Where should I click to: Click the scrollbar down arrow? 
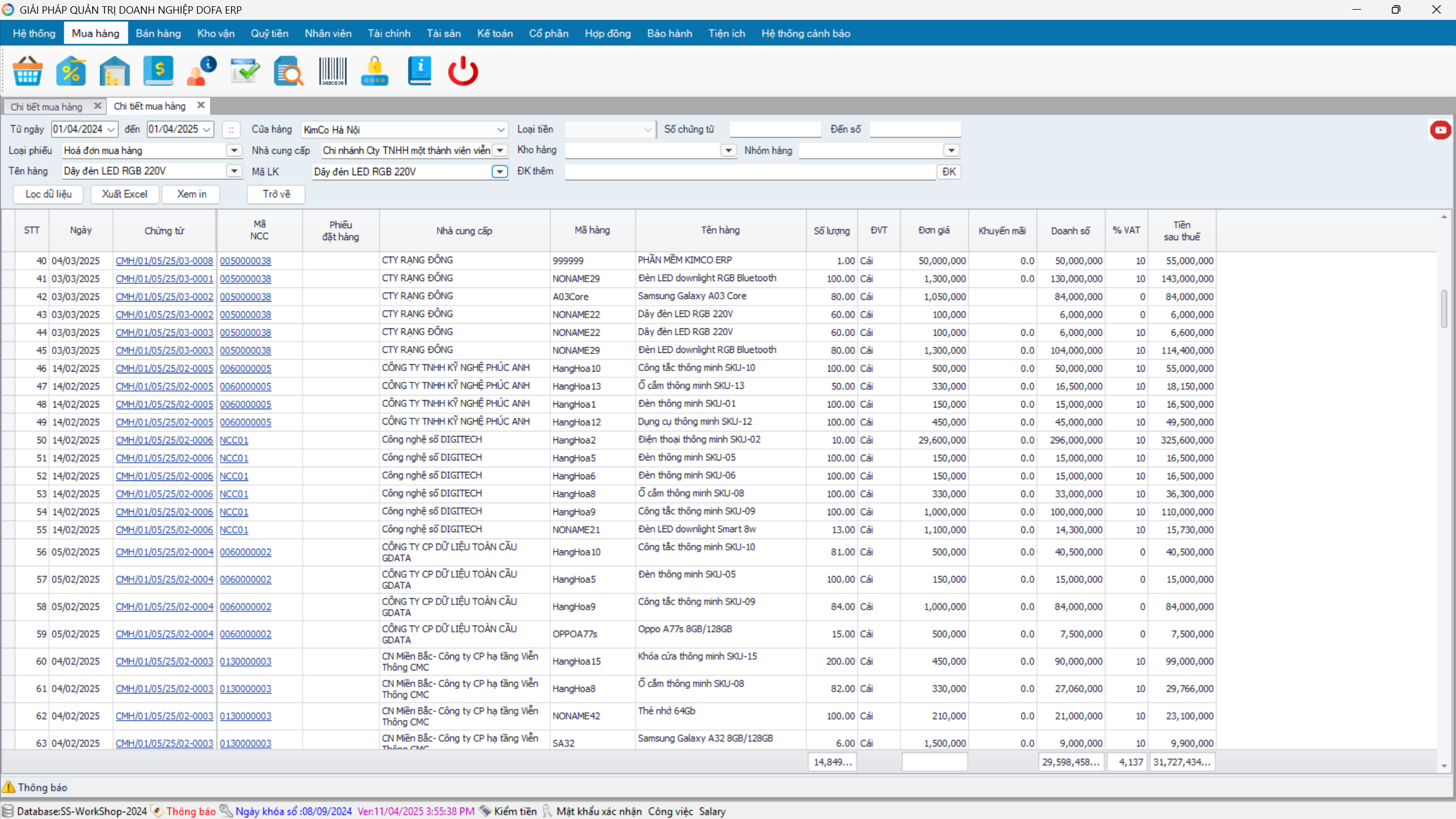[x=1444, y=766]
